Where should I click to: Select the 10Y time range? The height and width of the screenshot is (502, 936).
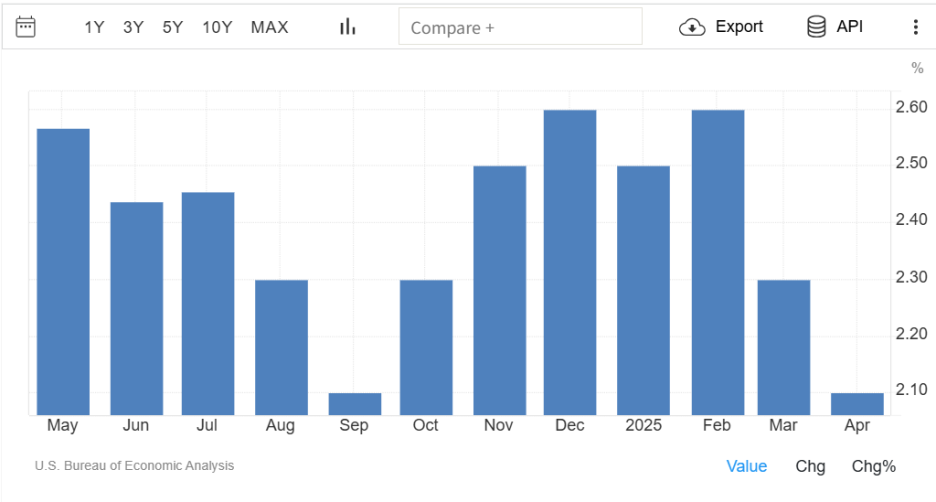pos(217,27)
